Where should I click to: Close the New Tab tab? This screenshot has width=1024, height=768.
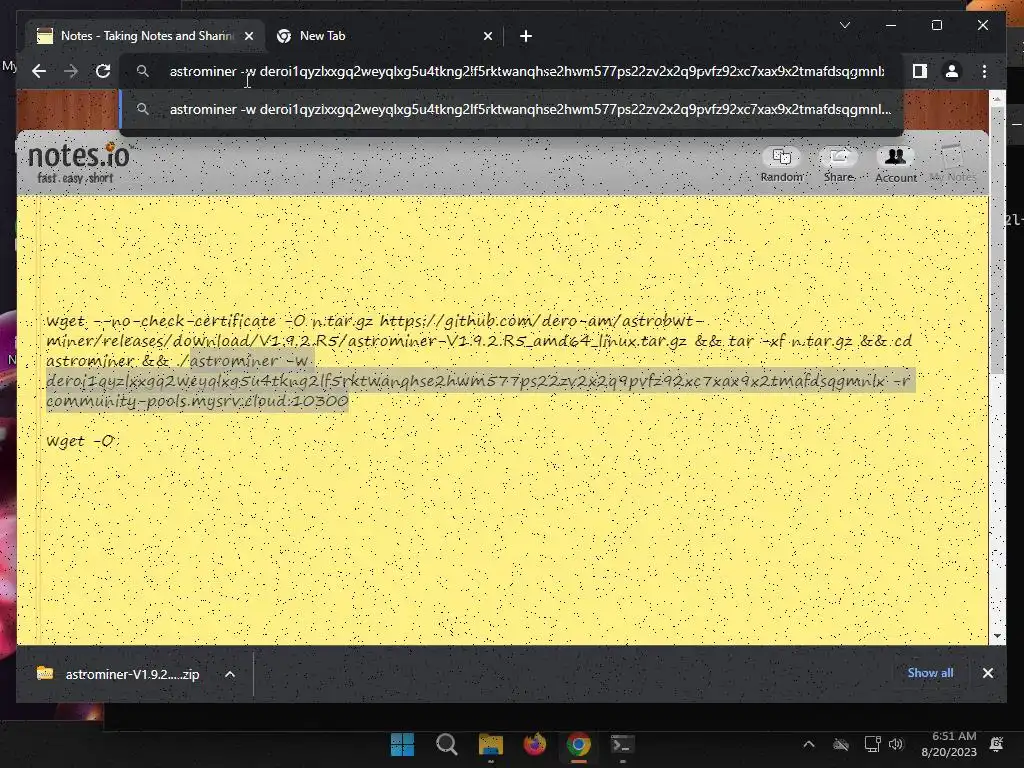click(488, 36)
